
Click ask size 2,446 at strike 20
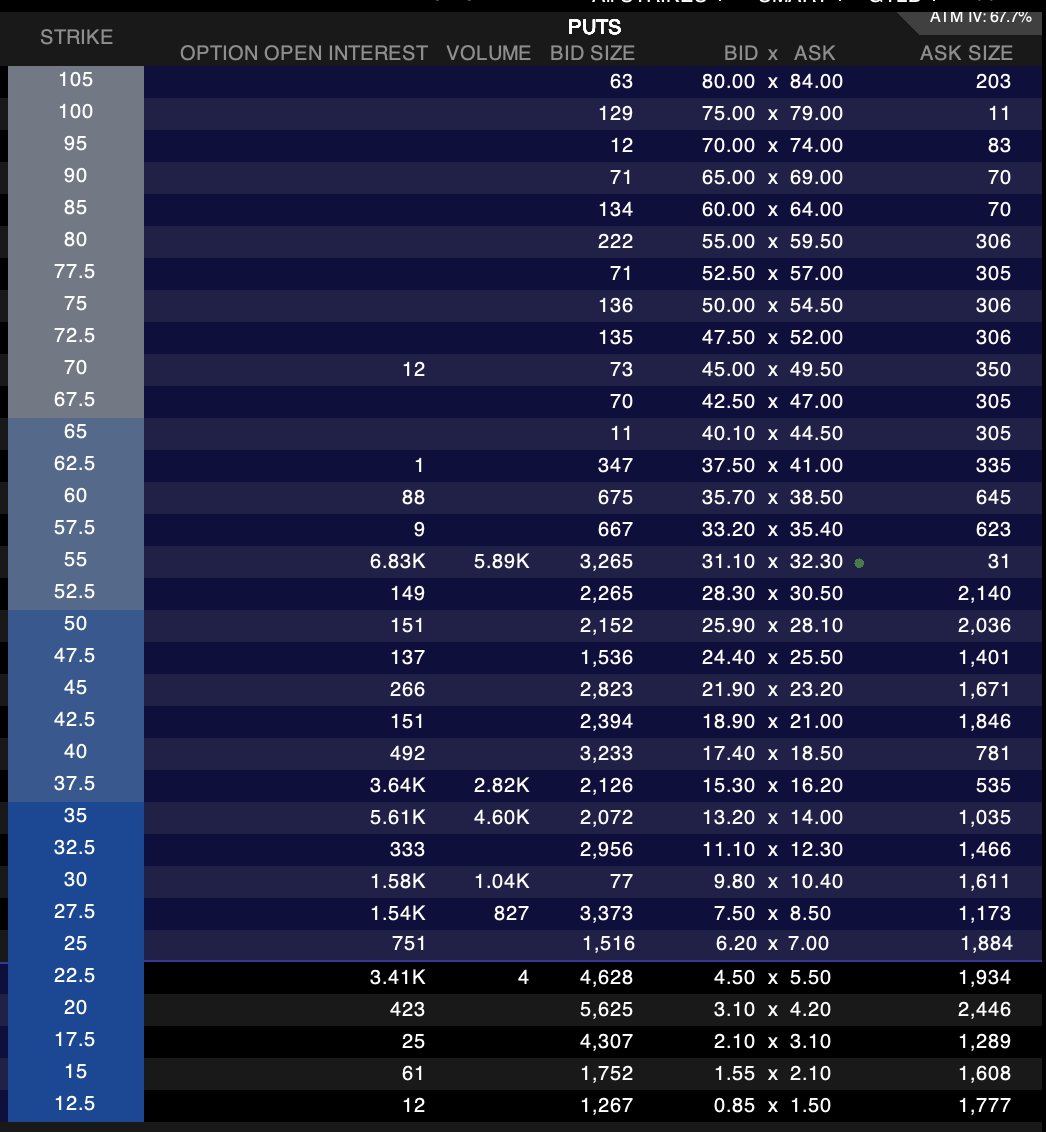(x=985, y=1009)
